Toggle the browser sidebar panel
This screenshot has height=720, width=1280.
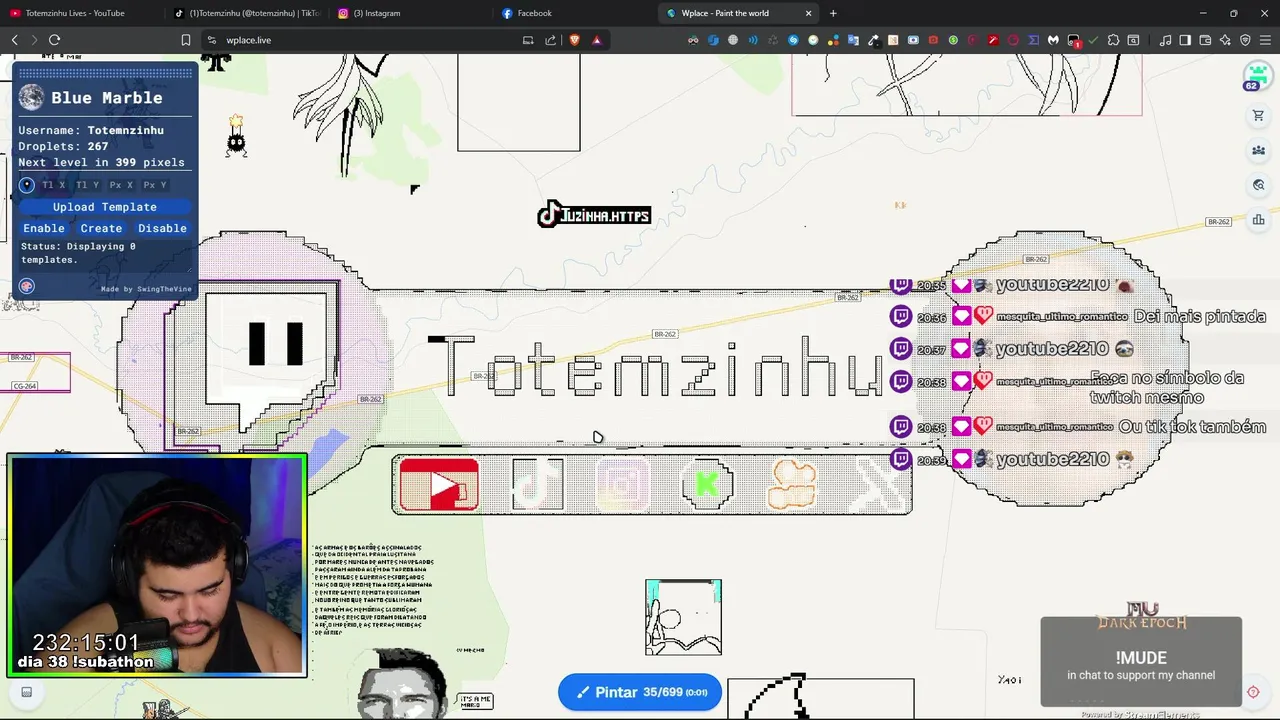[x=1185, y=40]
